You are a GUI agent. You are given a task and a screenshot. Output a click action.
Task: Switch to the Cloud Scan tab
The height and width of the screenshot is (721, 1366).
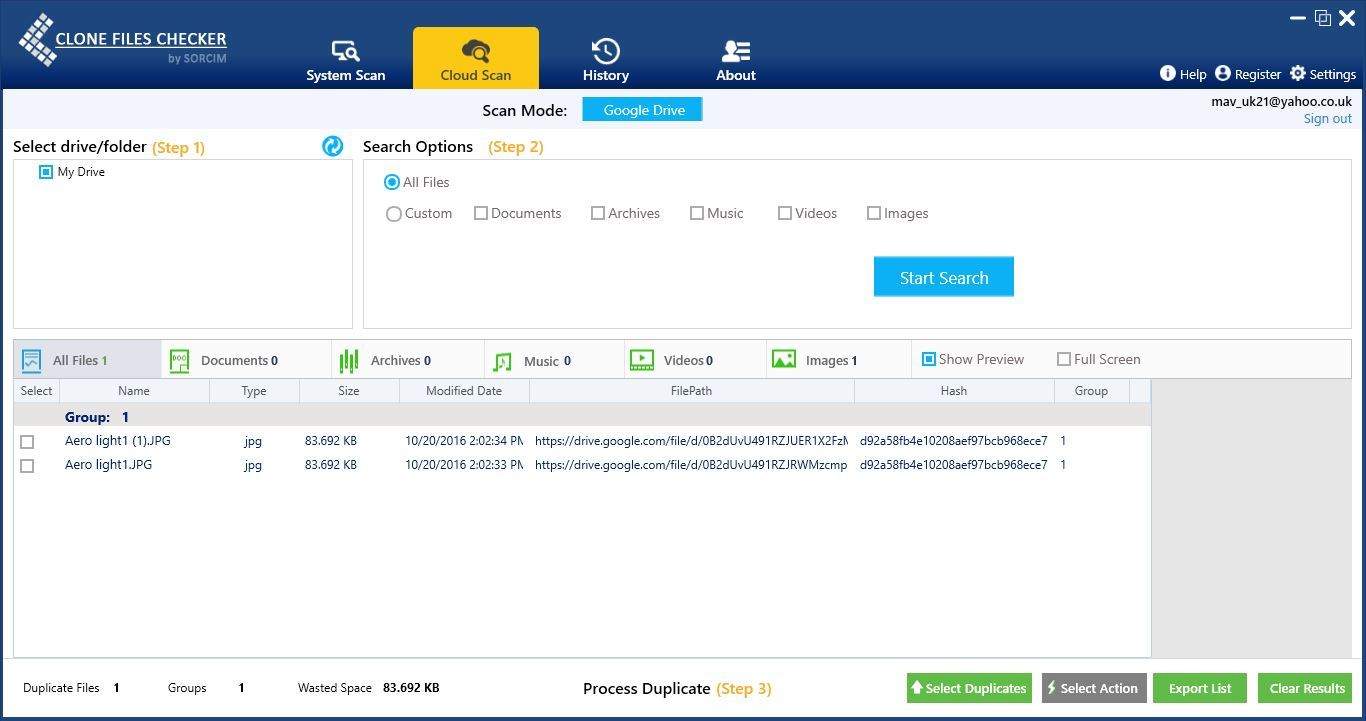click(x=476, y=60)
